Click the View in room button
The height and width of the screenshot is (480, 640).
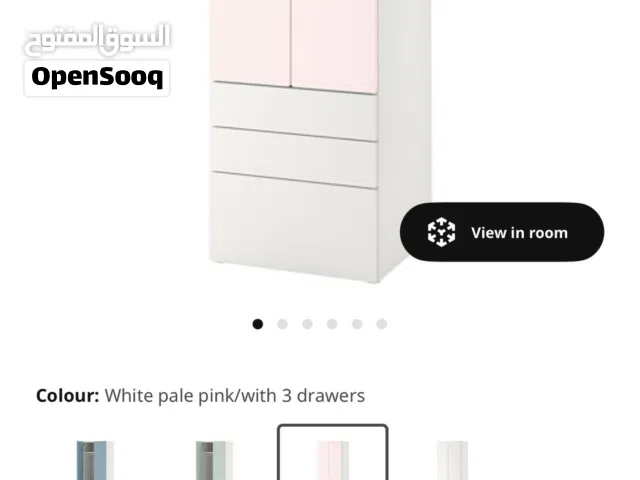click(502, 232)
